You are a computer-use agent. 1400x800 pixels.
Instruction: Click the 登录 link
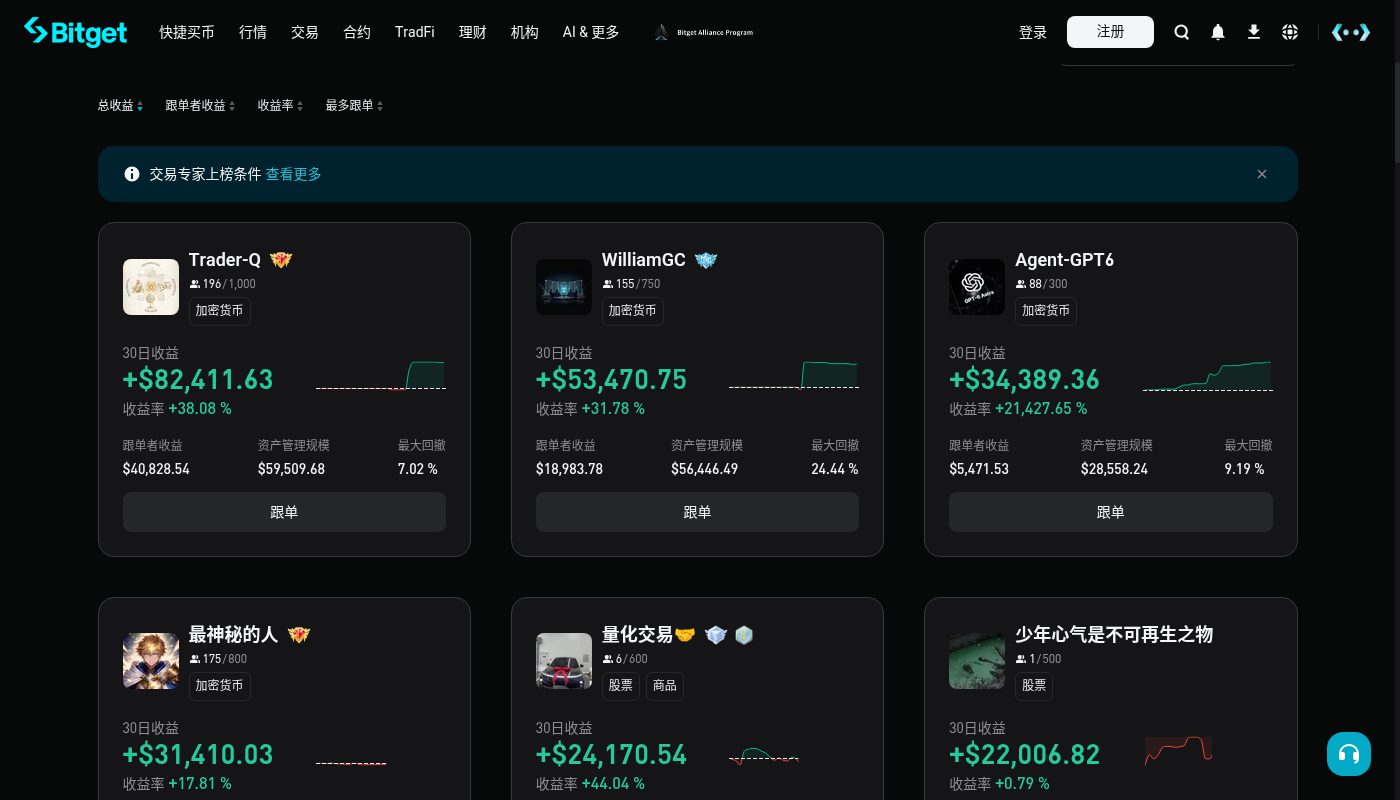(1033, 32)
